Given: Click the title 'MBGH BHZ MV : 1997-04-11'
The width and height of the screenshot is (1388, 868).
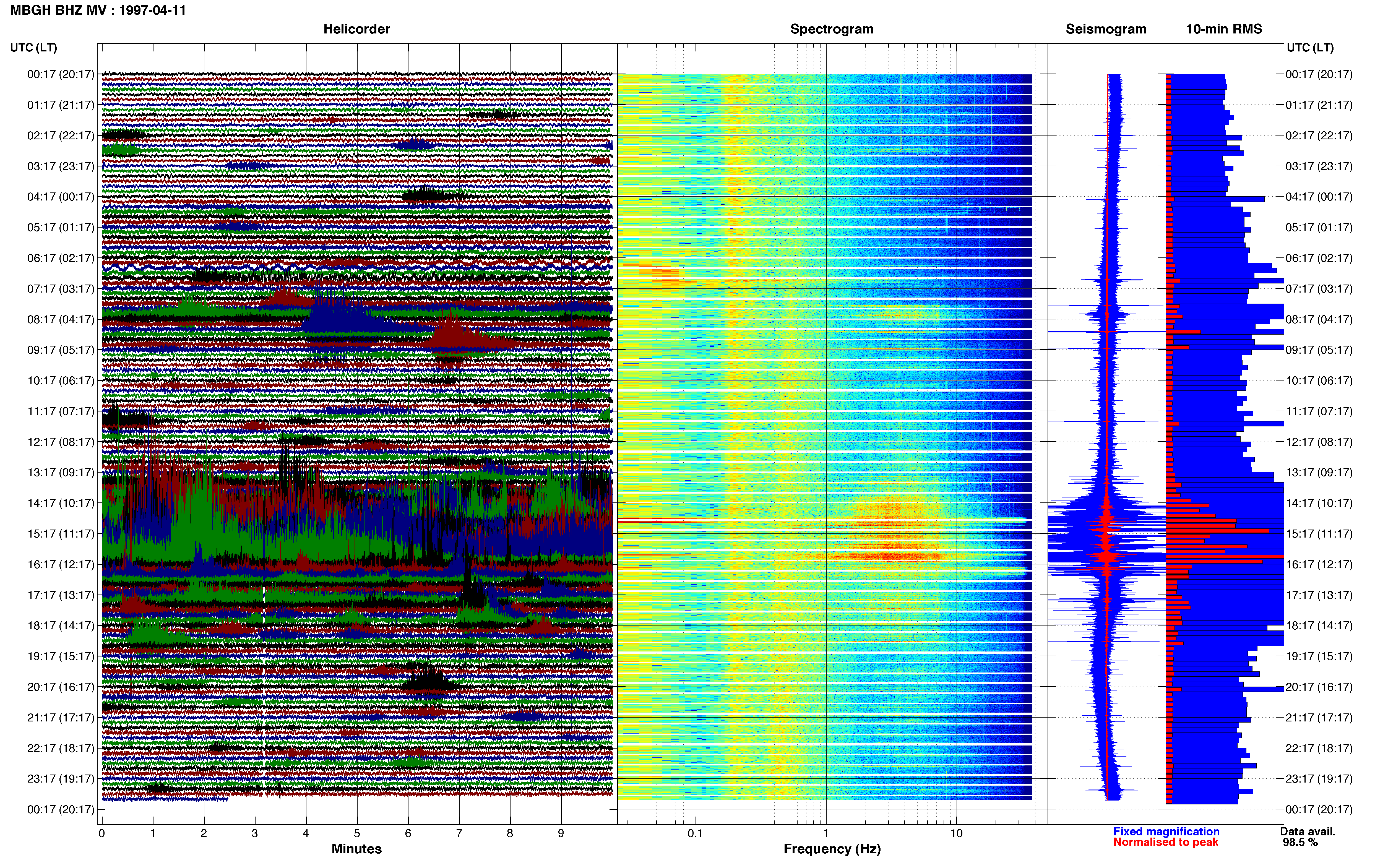Looking at the screenshot, I should (x=98, y=10).
